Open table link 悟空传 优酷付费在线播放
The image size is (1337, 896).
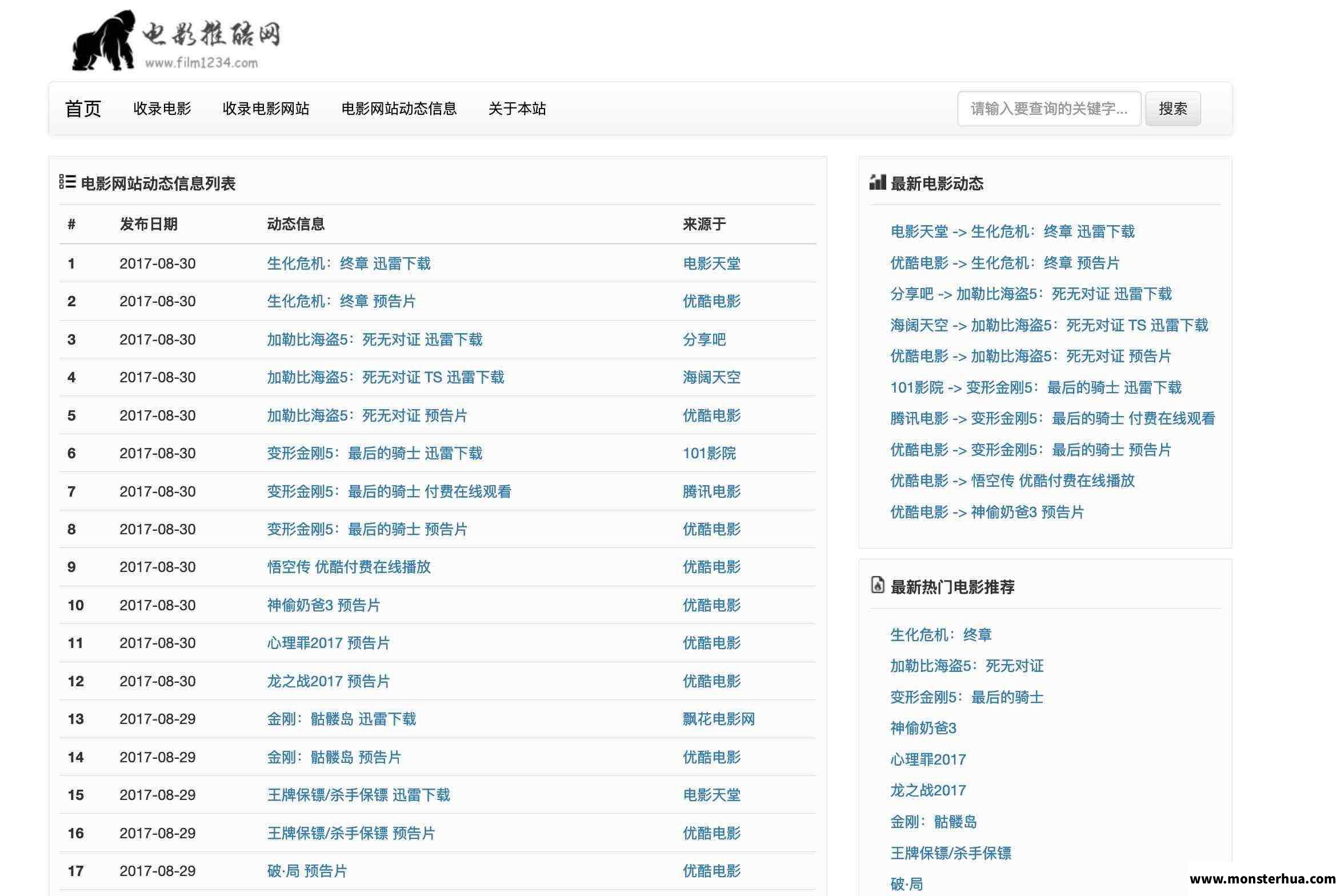click(349, 567)
